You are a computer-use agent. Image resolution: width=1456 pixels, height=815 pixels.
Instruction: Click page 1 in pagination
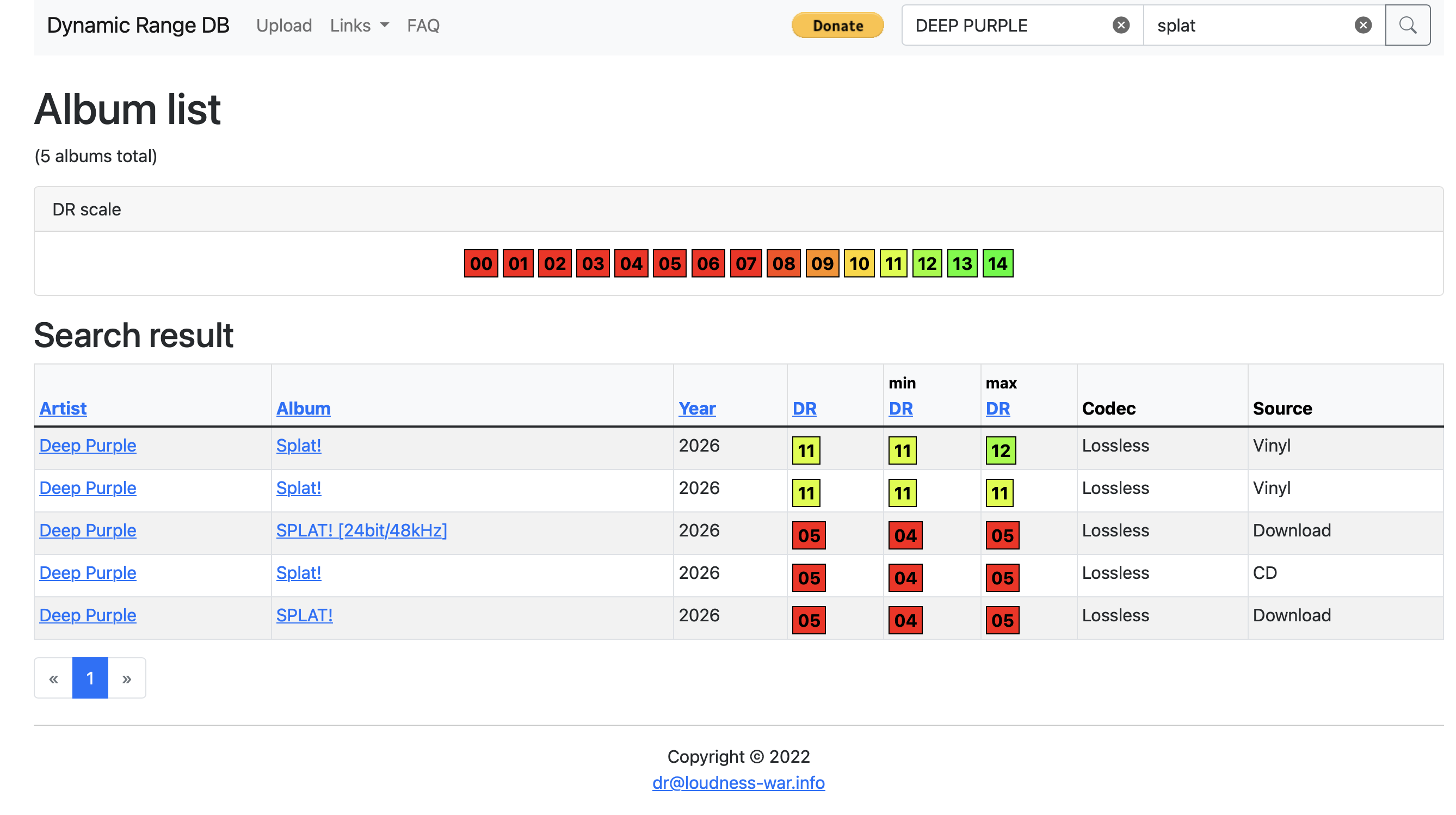[90, 678]
